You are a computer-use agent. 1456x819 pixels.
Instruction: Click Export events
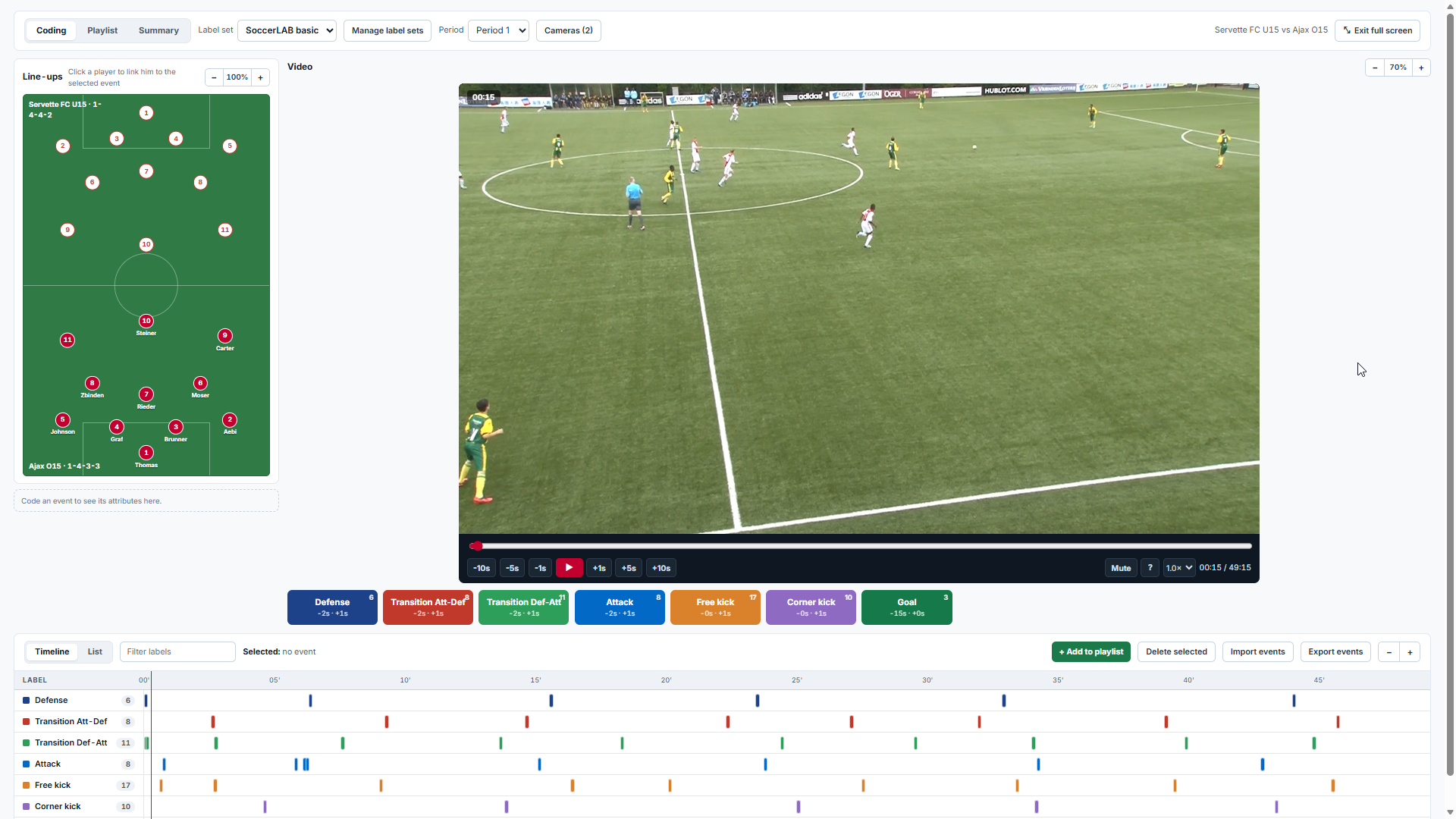1335,652
